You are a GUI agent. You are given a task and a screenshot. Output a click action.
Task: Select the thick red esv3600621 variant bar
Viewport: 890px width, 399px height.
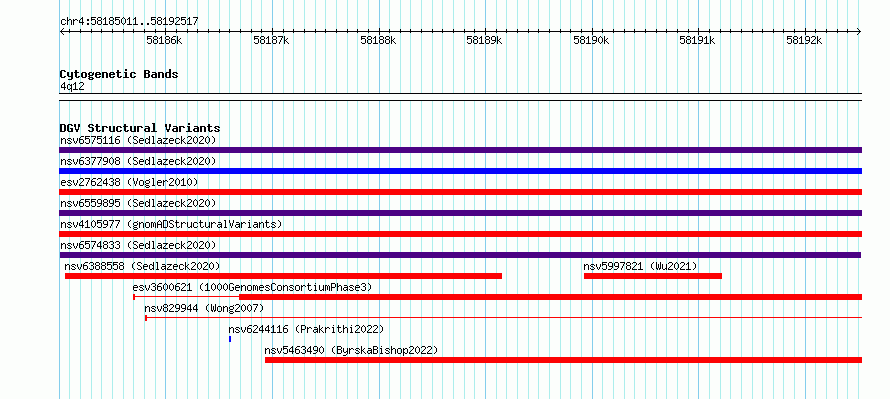551,297
